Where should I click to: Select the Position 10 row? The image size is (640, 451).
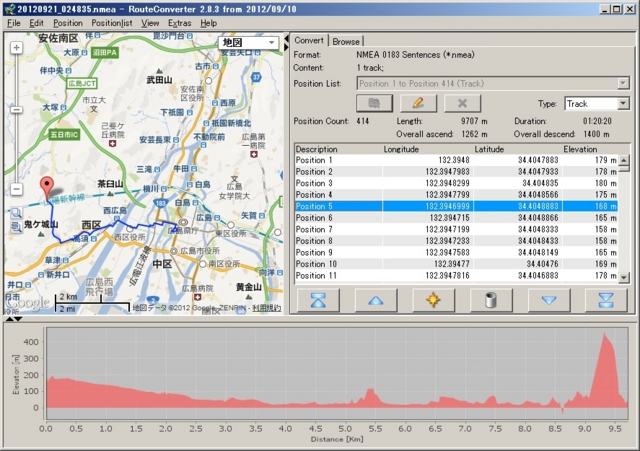[456, 264]
